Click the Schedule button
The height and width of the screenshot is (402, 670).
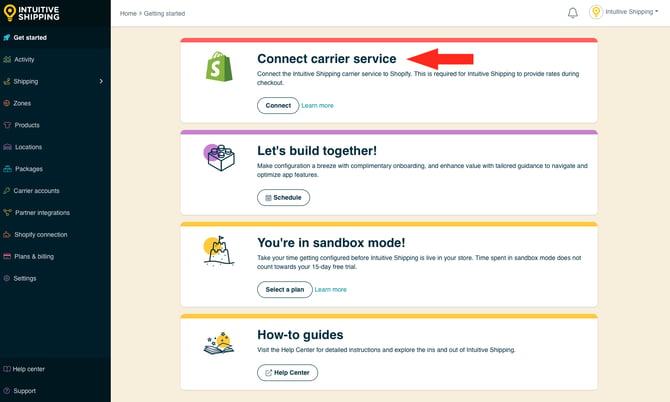point(283,197)
